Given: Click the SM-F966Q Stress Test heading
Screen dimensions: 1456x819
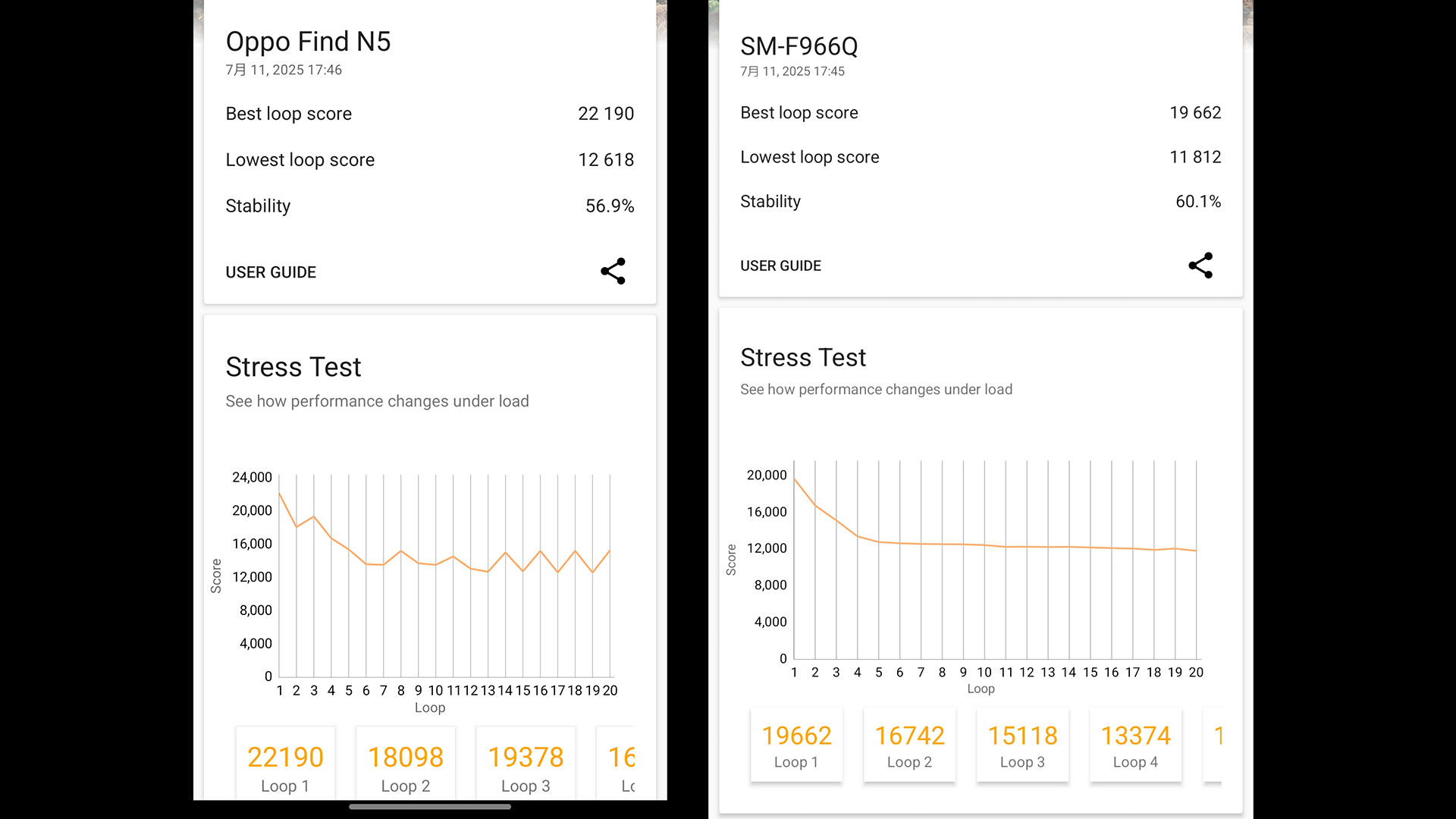Looking at the screenshot, I should coord(803,358).
